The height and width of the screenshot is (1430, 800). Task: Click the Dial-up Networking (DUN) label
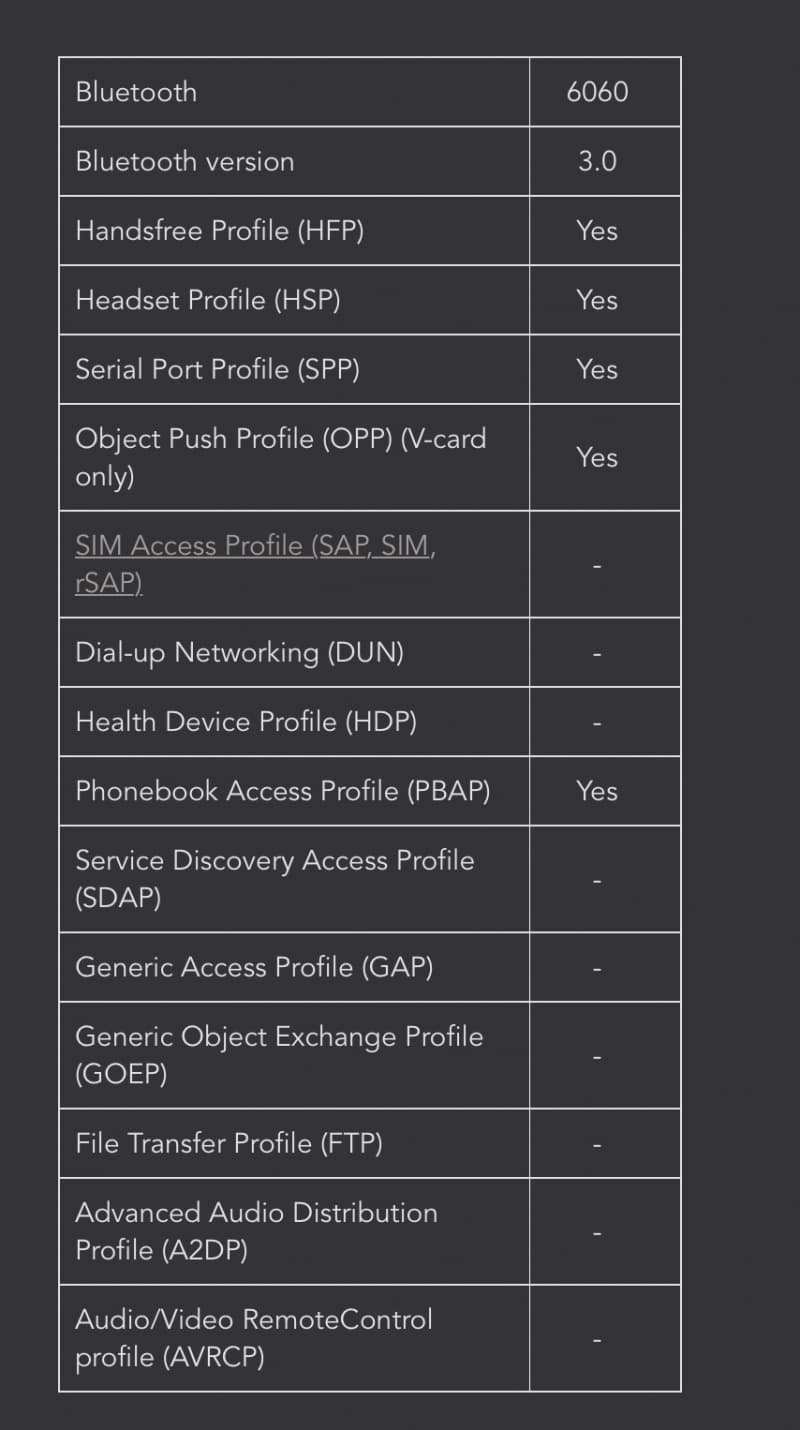240,653
